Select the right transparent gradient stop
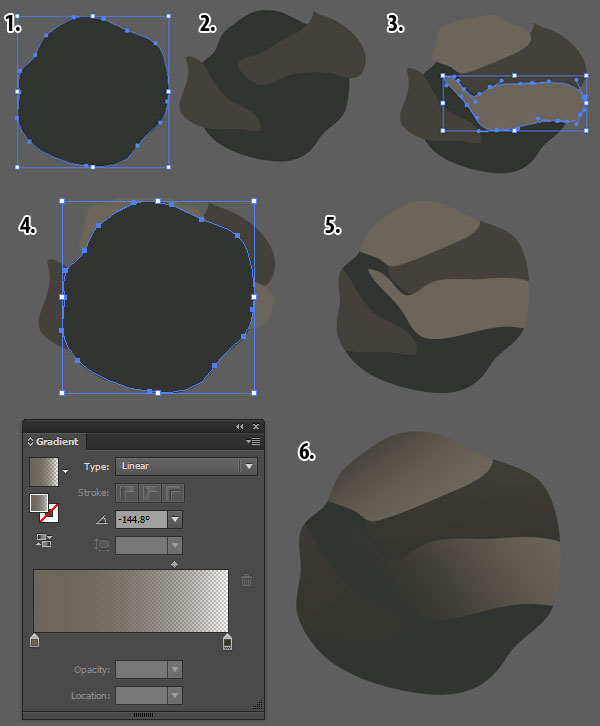This screenshot has height=726, width=600. pos(227,642)
